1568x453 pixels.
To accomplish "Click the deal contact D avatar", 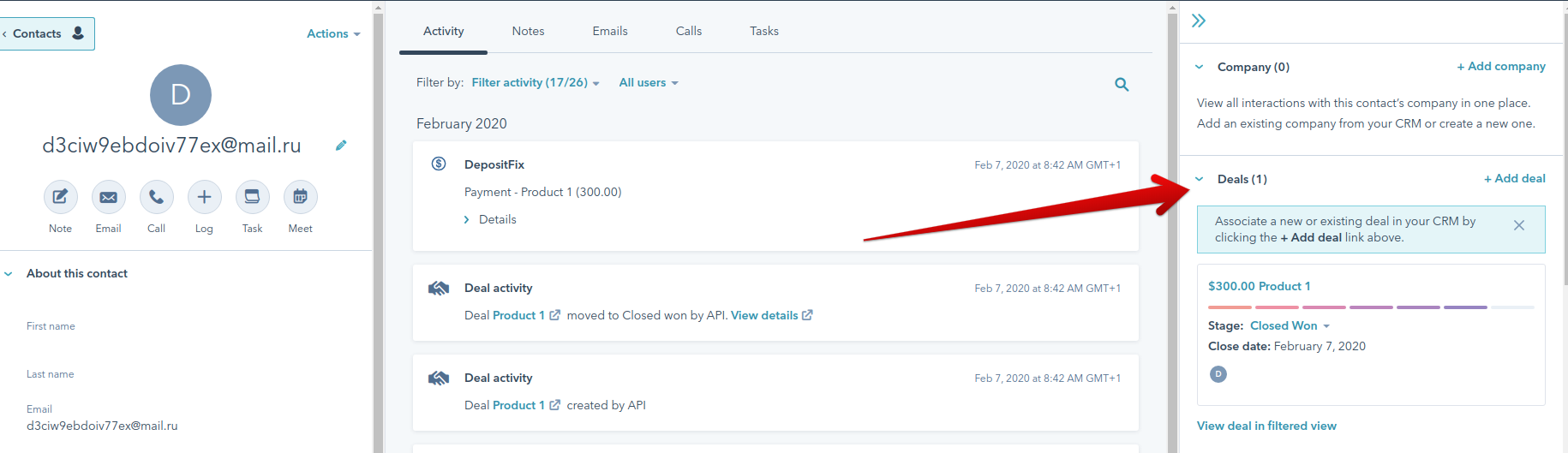I will (1218, 374).
